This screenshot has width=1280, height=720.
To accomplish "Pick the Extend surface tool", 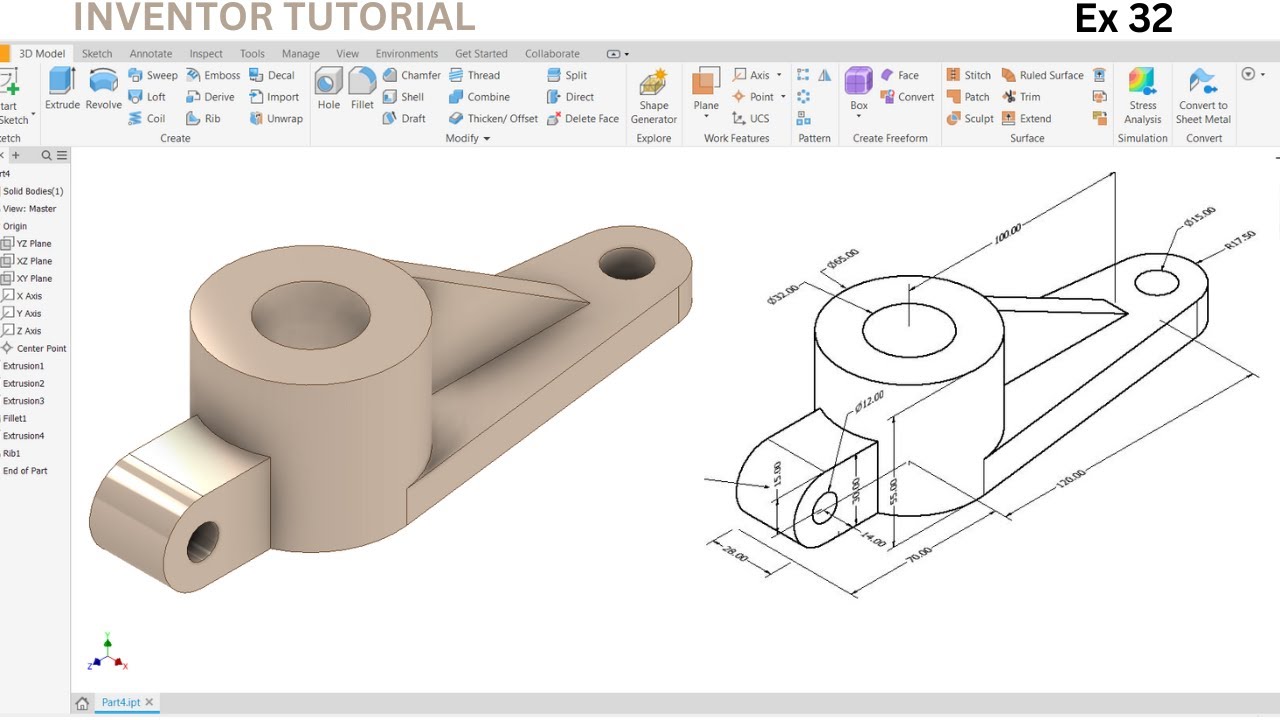I will [x=1026, y=118].
